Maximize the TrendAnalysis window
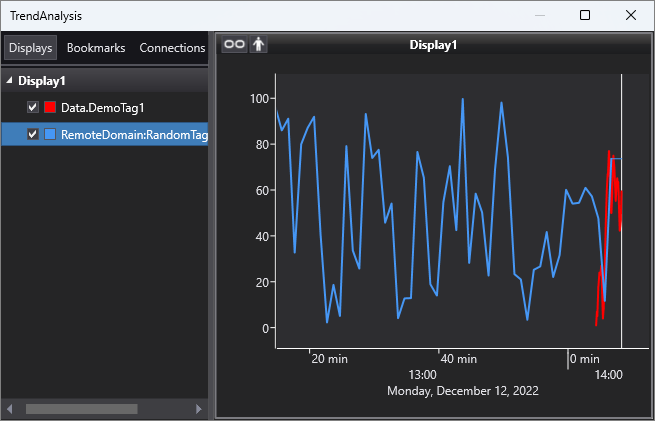This screenshot has width=655, height=421. 585,15
